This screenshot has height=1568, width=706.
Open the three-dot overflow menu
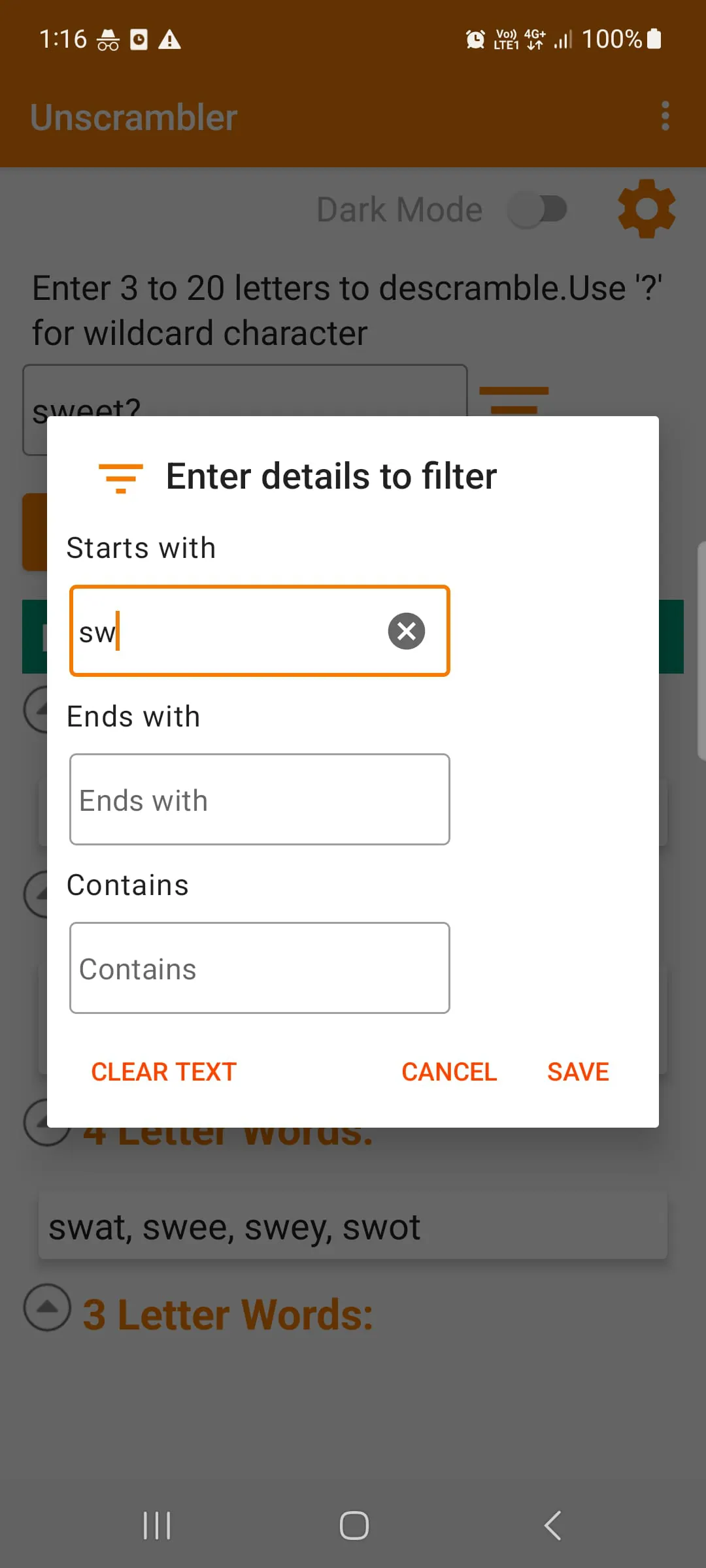(x=665, y=116)
